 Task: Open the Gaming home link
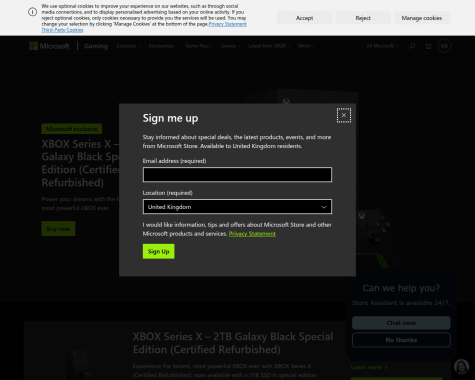click(x=96, y=46)
